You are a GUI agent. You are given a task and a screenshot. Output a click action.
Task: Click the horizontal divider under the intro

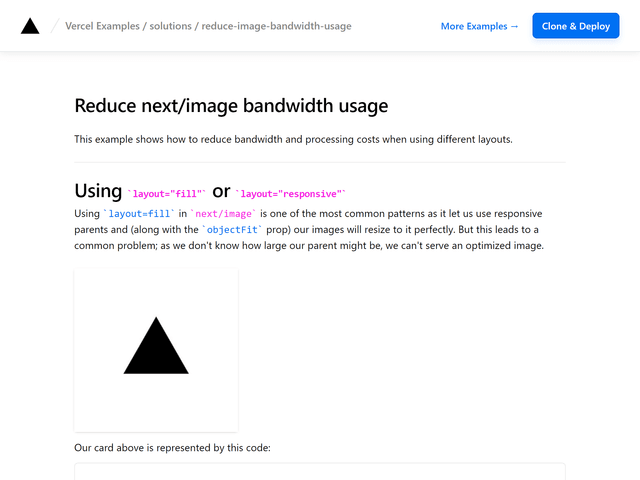click(x=319, y=162)
